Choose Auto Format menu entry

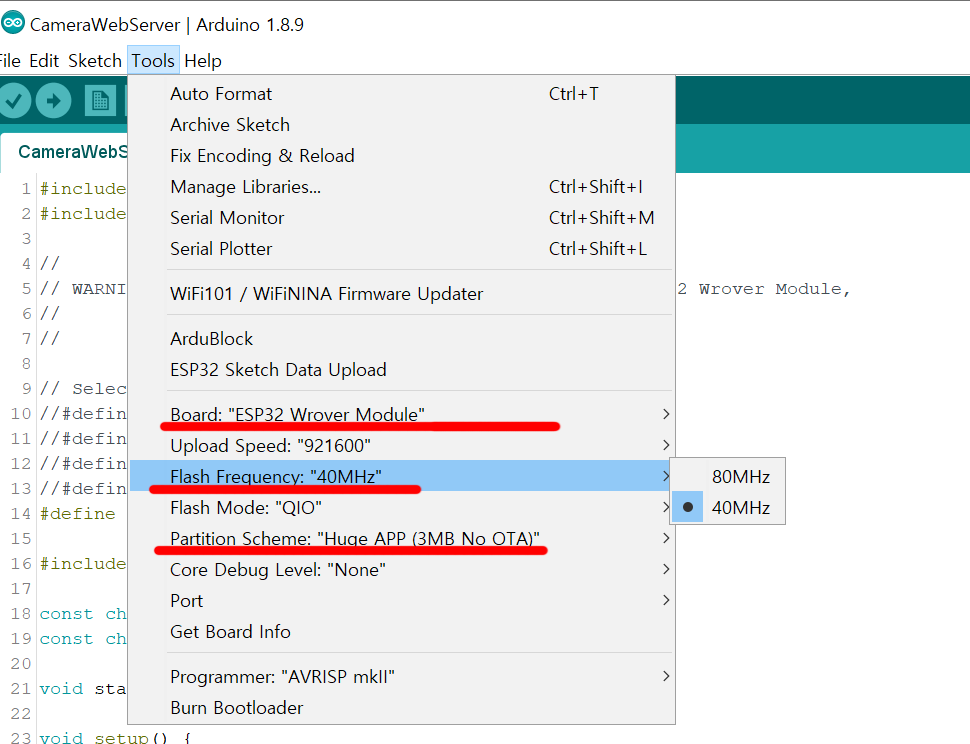point(401,93)
